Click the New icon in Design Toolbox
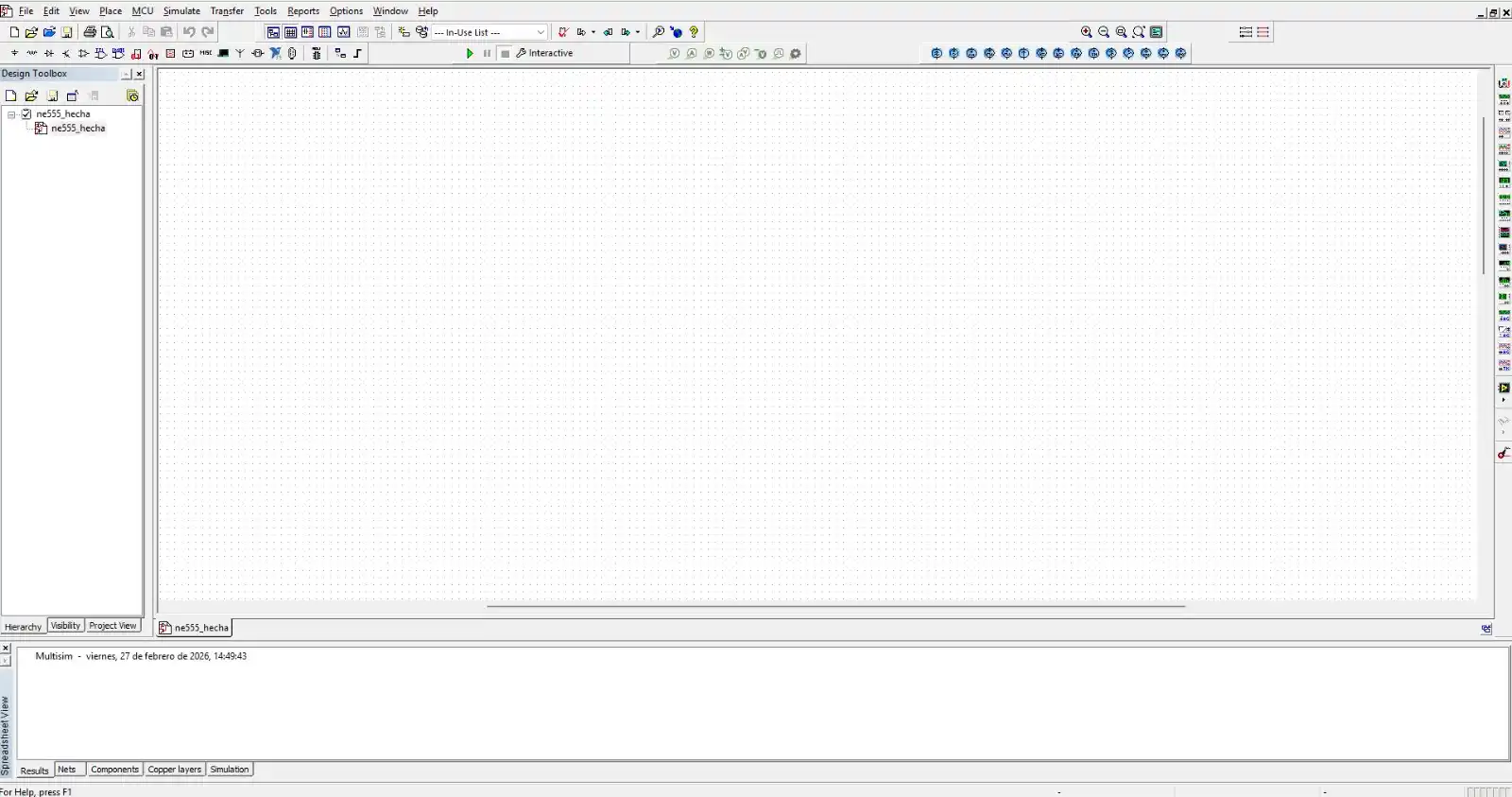This screenshot has height=797, width=1512. coord(11,95)
